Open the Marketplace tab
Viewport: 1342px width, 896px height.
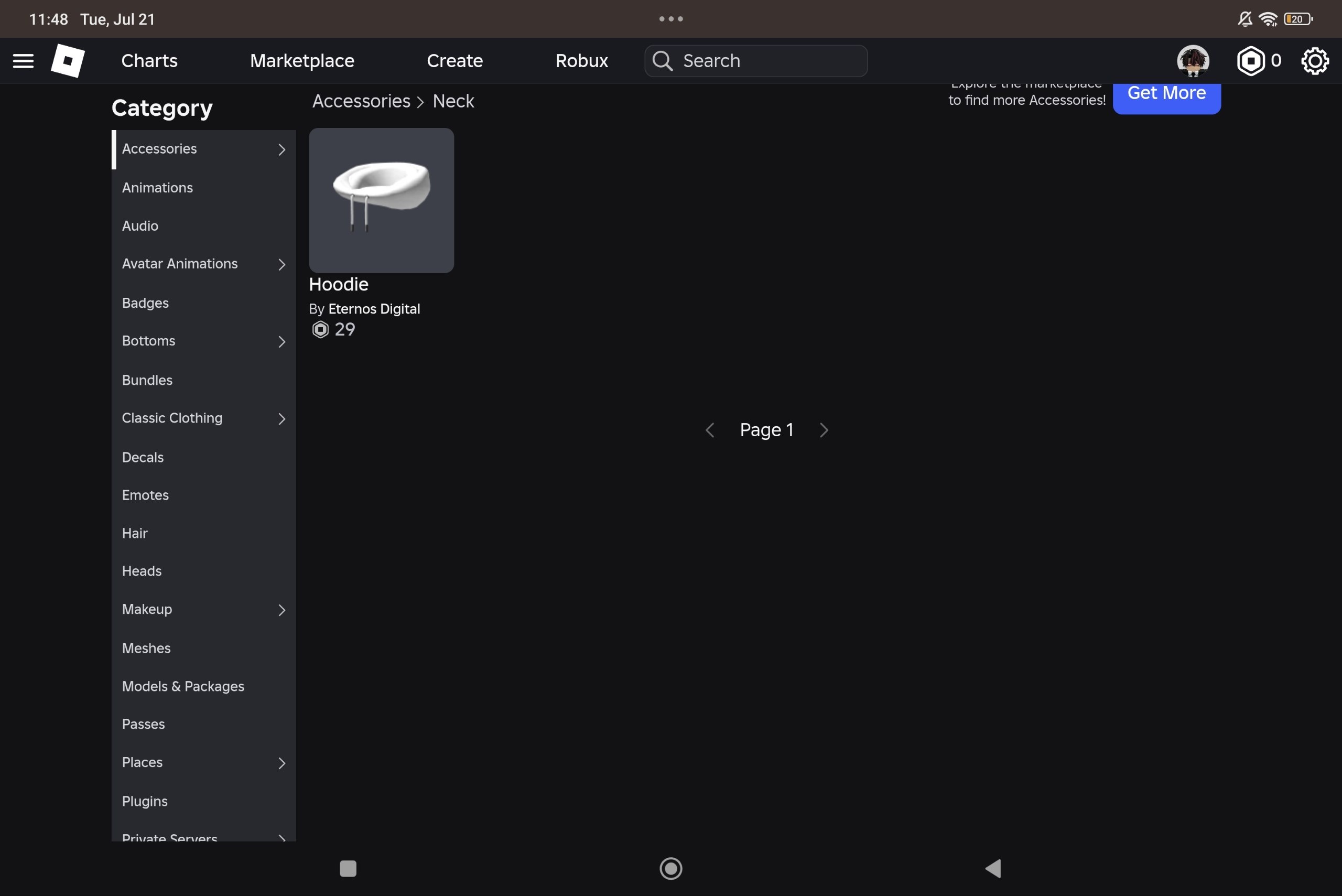tap(302, 61)
